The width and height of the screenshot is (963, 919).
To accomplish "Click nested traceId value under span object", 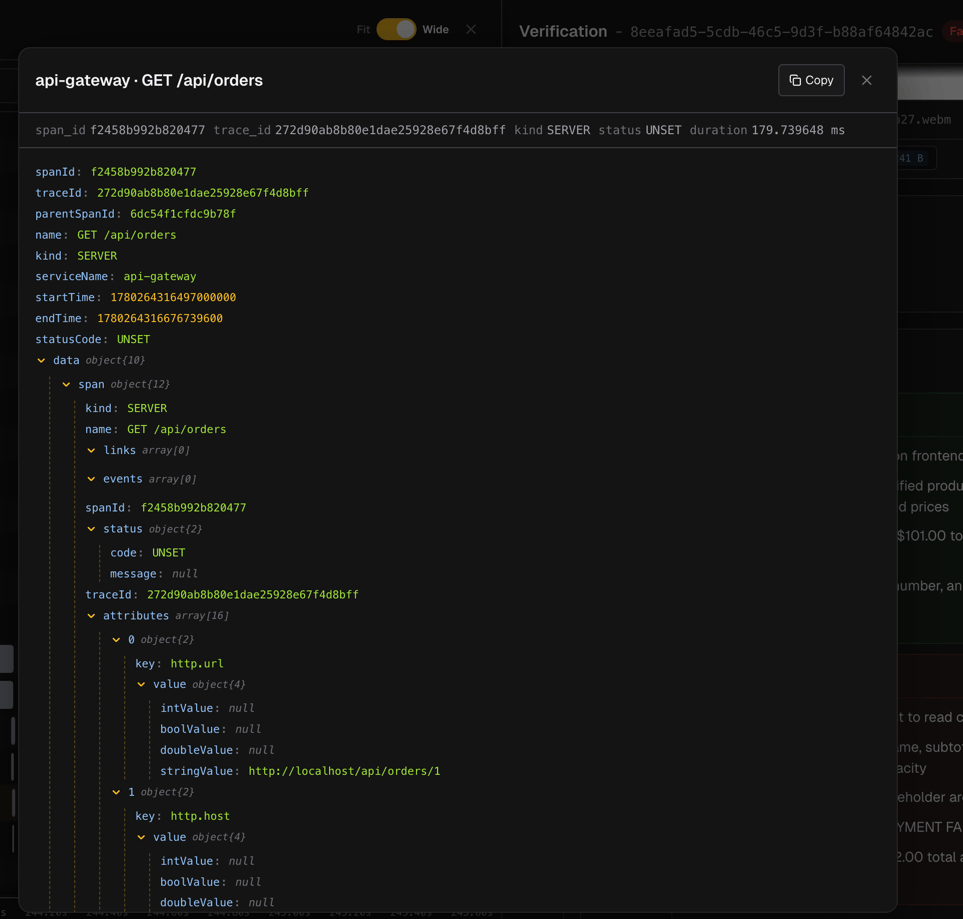I will pos(252,595).
